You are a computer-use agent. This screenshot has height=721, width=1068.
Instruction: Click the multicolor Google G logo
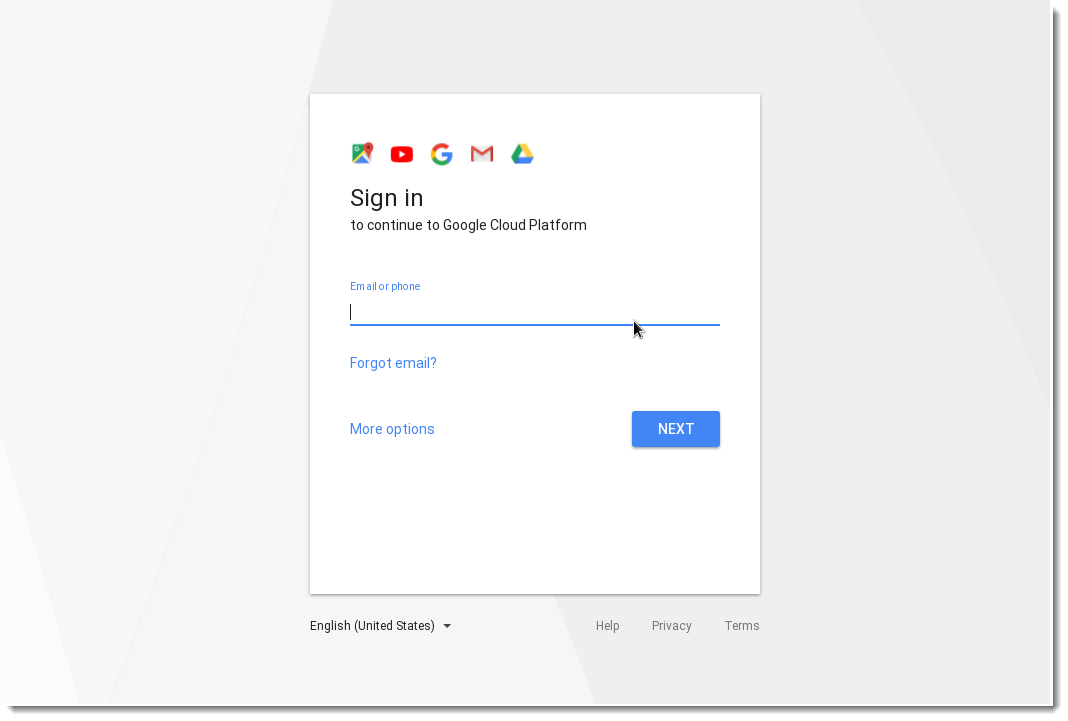441,155
